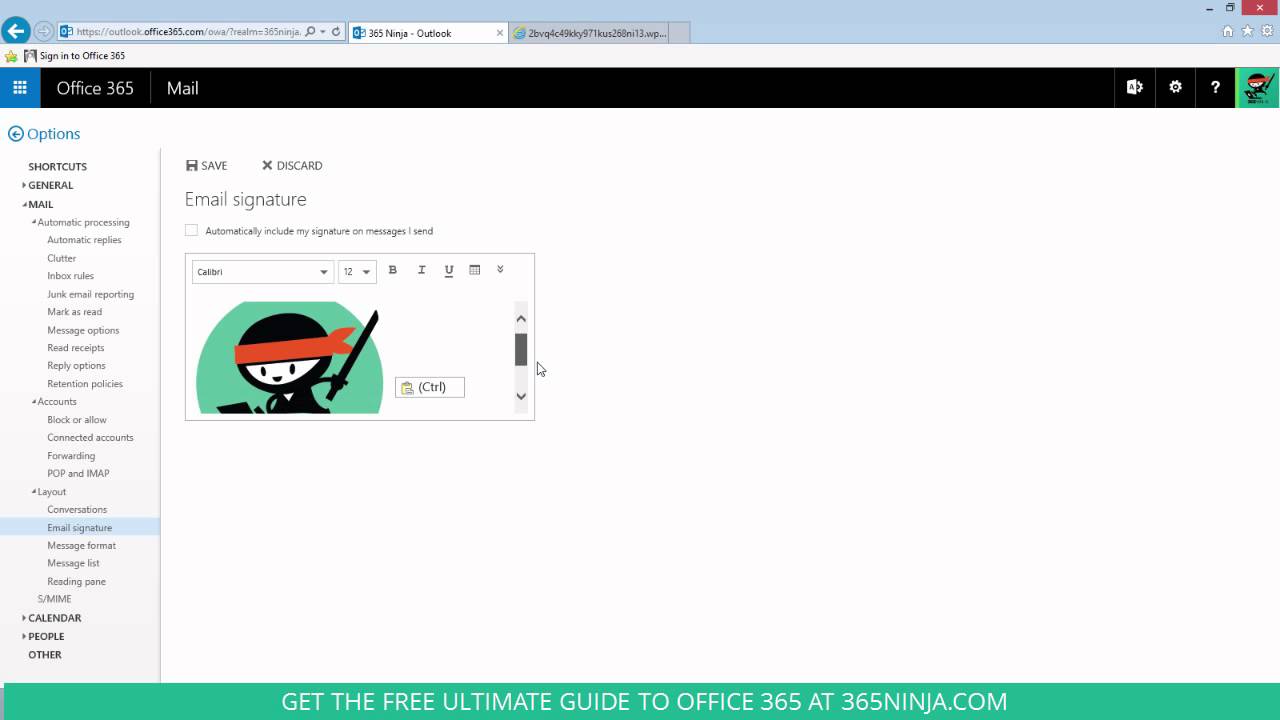This screenshot has height=720, width=1280.
Task: Click the ninja profile avatar
Action: pos(1258,87)
